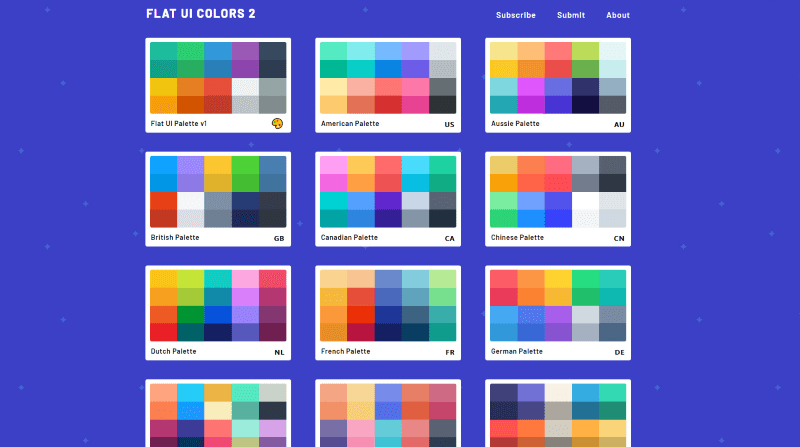The width and height of the screenshot is (800, 447).
Task: Open the cut-off palette card below Dutch Palette
Action: pyautogui.click(x=218, y=413)
